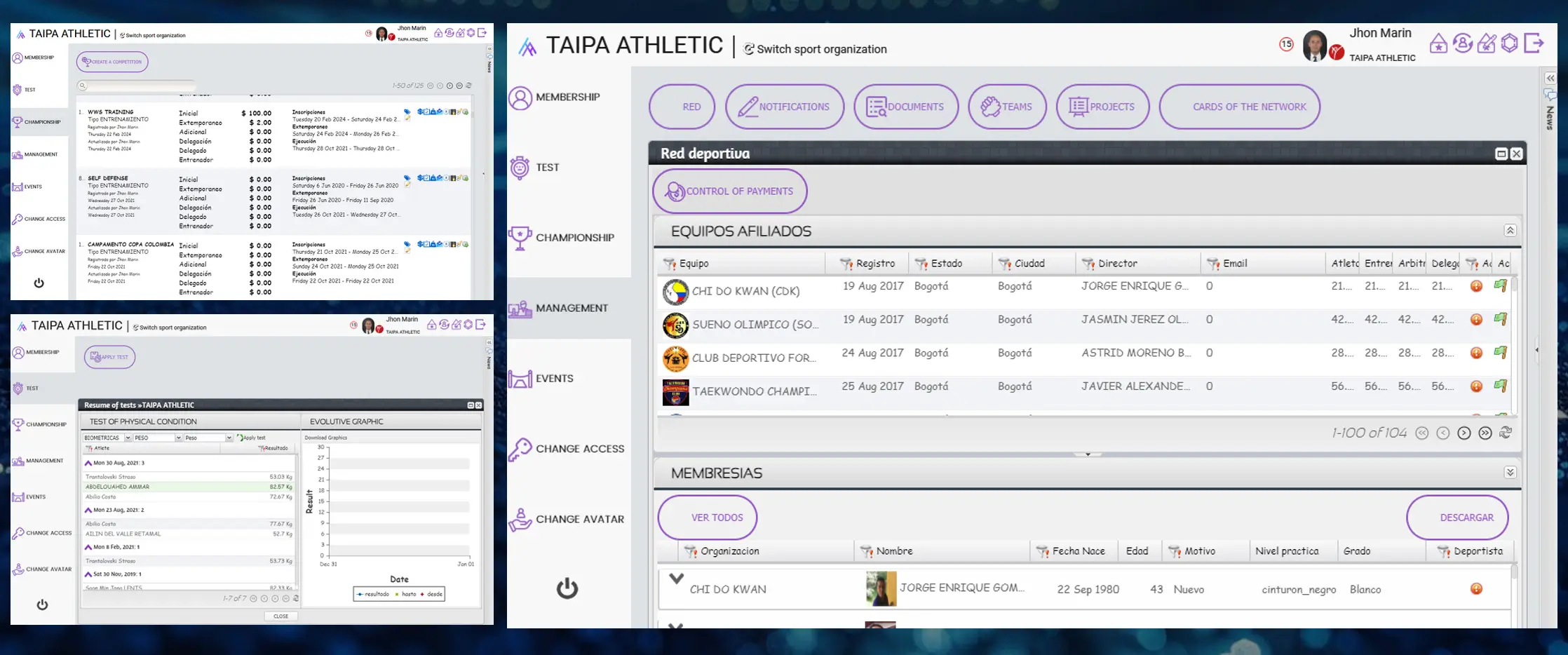Screen dimensions: 1568x655
Task: Open Championship in the large window sidebar
Action: [562, 238]
